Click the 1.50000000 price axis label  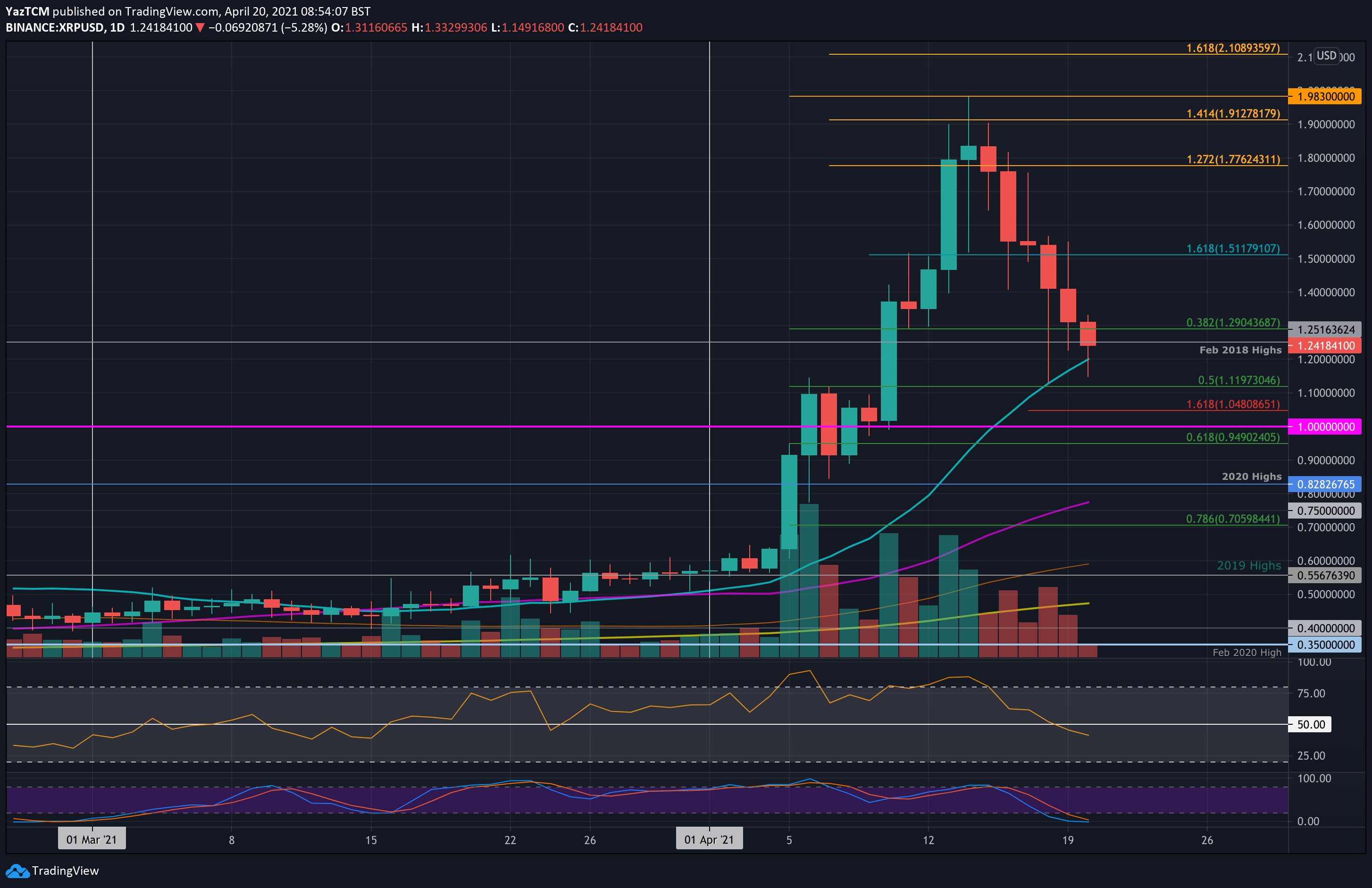coord(1326,259)
